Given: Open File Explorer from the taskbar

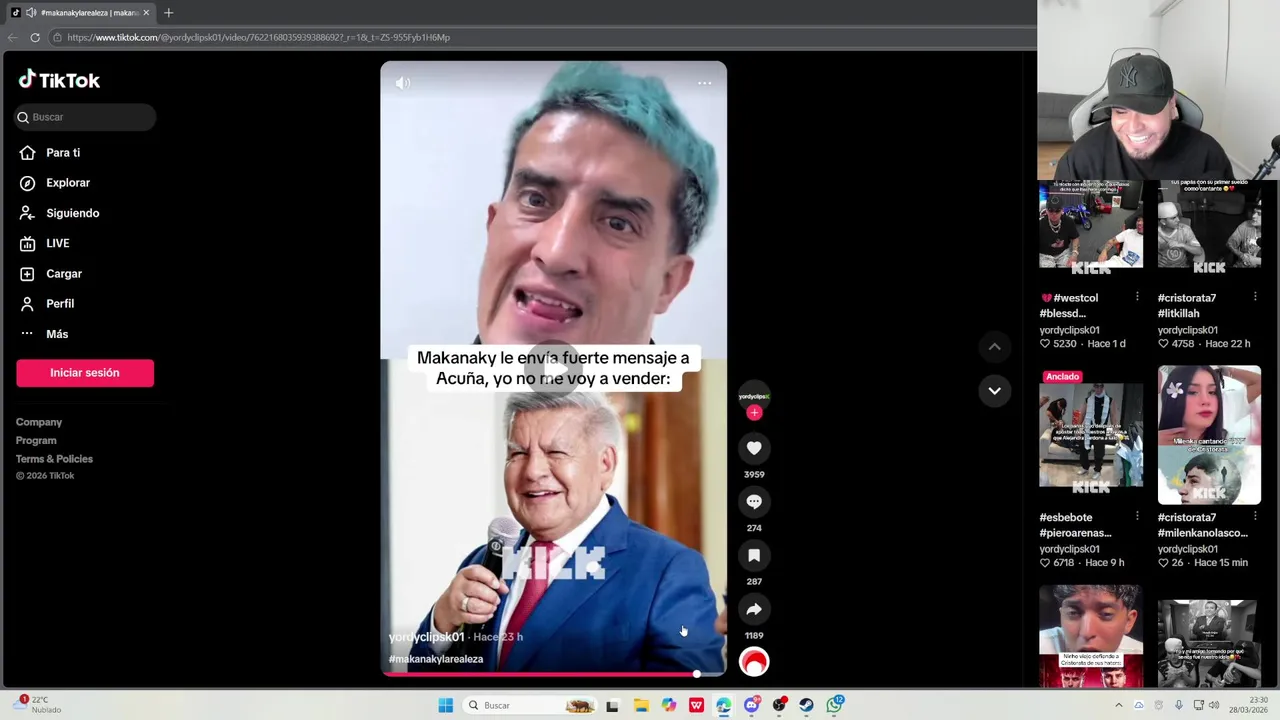Looking at the screenshot, I should coord(640,705).
